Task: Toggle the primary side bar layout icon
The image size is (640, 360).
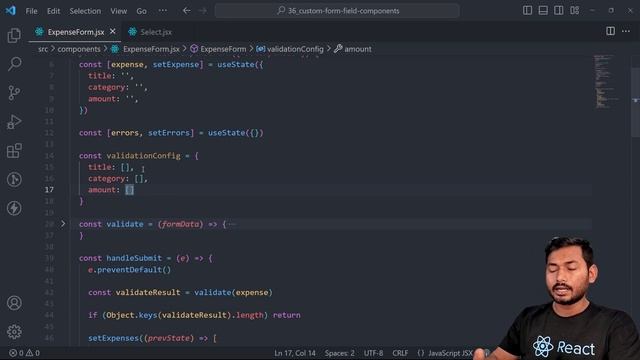Action: (x=527, y=11)
